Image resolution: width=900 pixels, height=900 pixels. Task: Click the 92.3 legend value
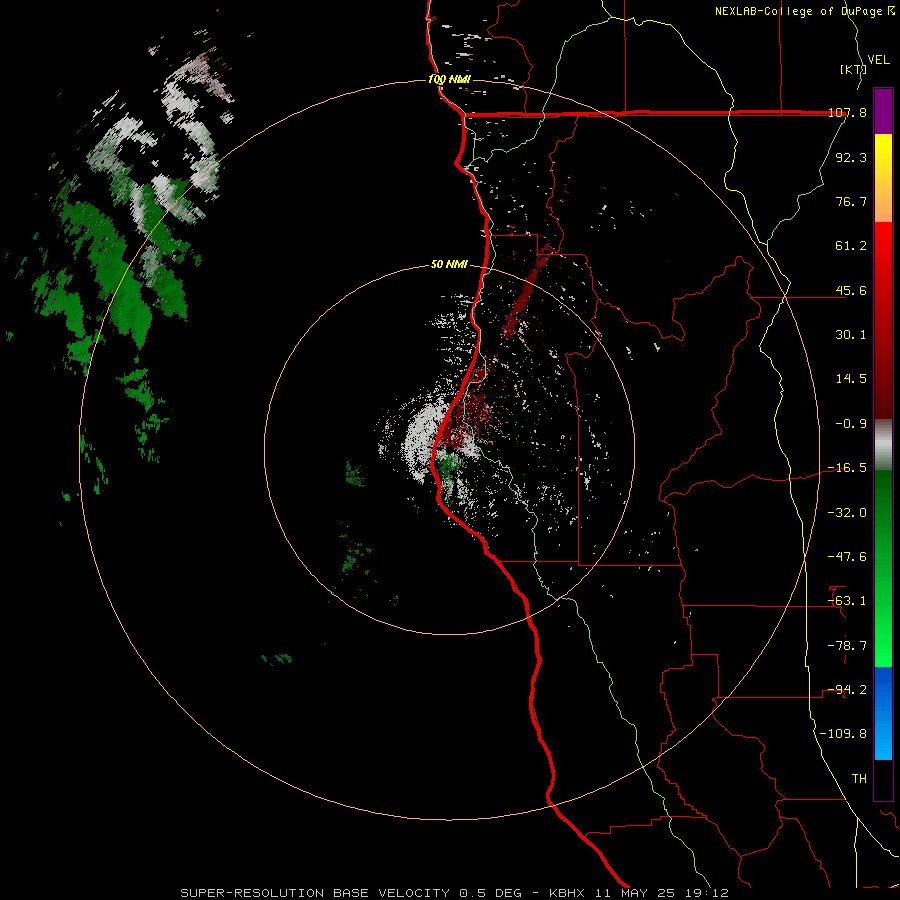[851, 157]
